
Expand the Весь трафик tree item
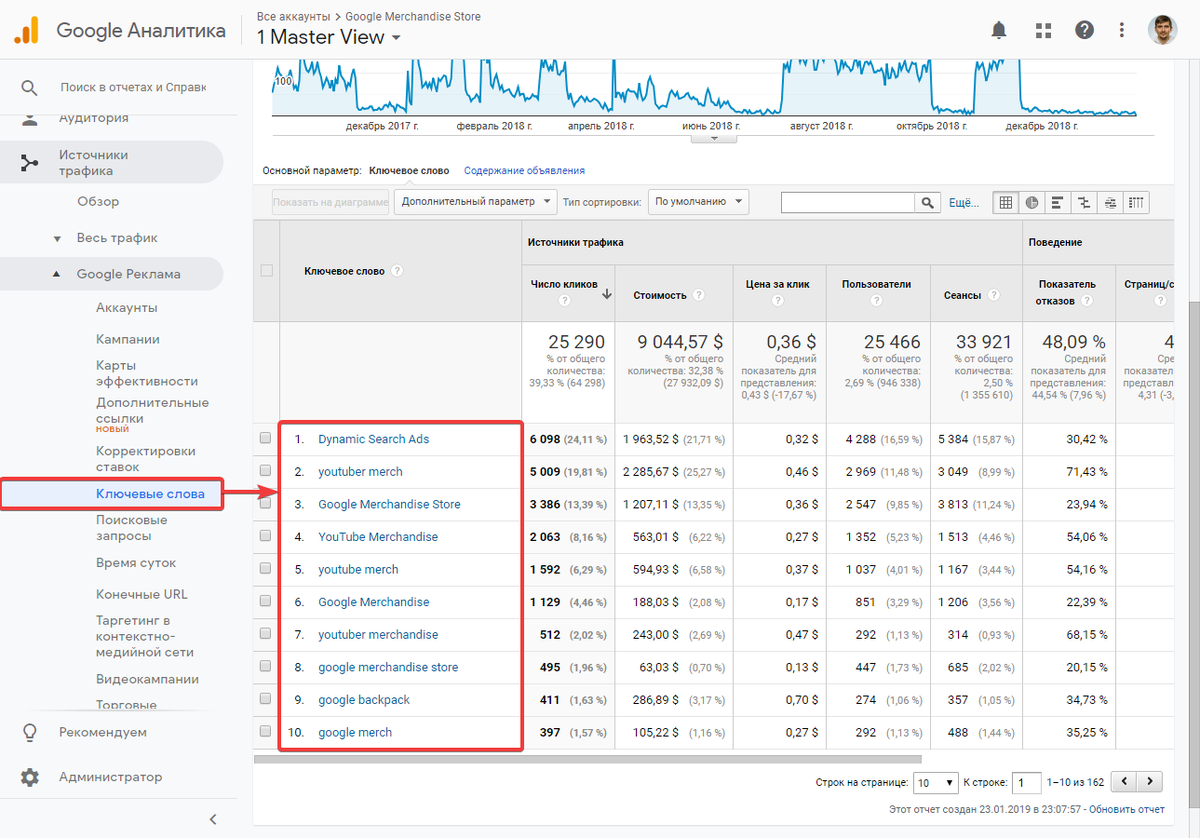(x=58, y=239)
